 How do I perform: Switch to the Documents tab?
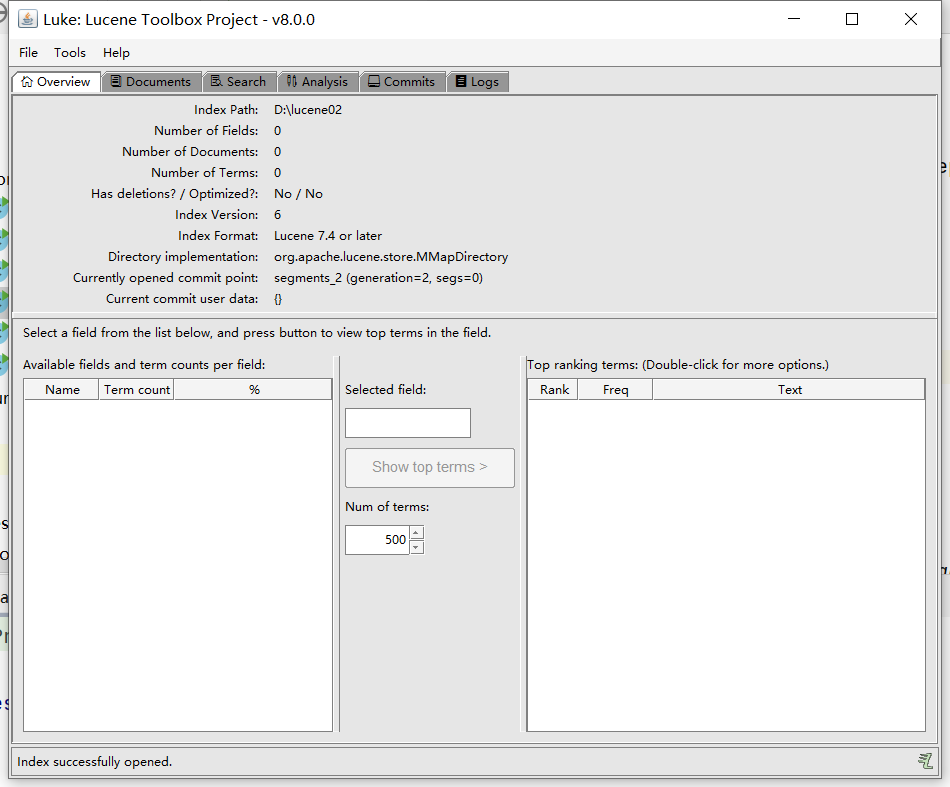point(151,82)
